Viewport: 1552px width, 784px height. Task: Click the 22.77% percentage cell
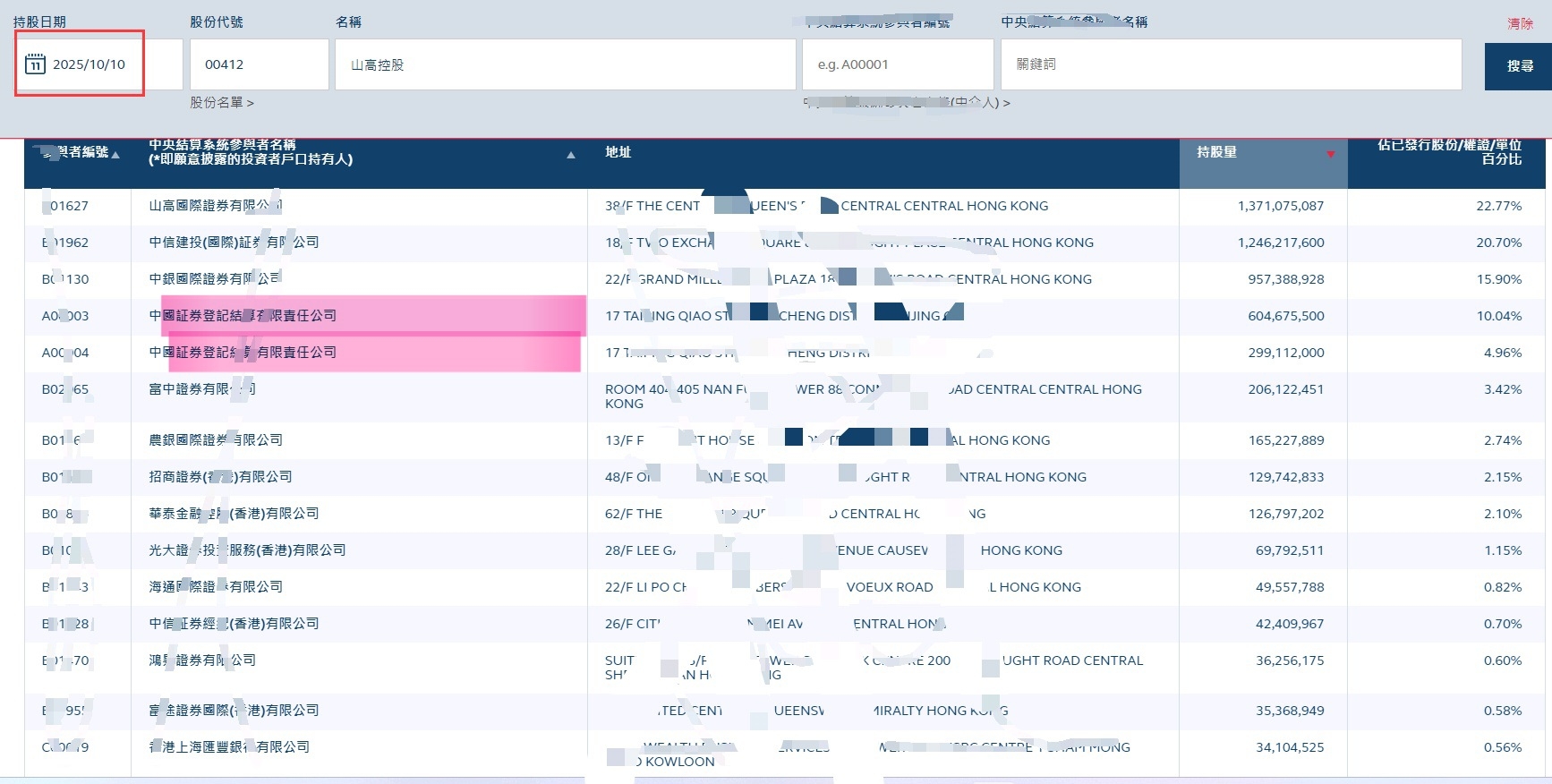click(x=1498, y=206)
